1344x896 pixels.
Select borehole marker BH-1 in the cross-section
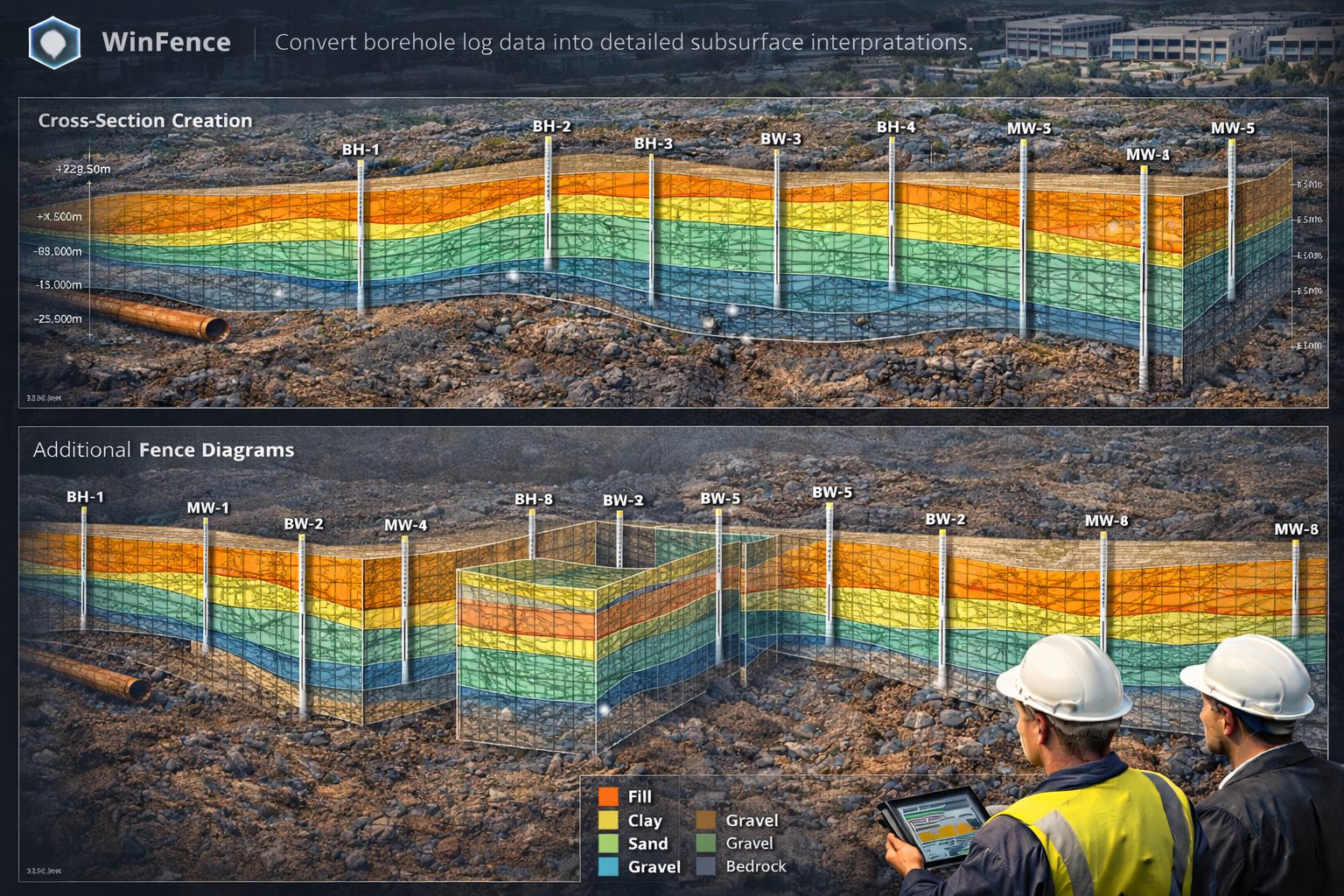point(361,219)
